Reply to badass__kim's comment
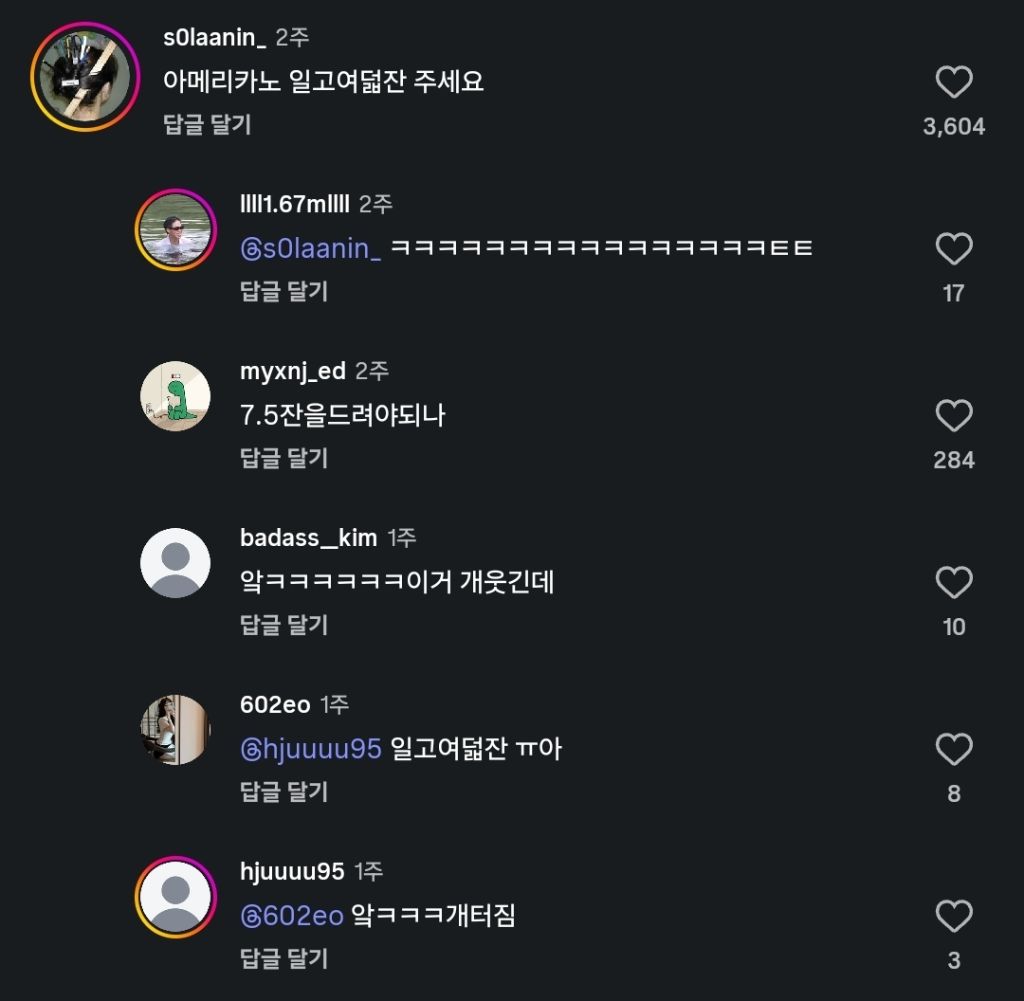This screenshot has height=1001, width=1024. tap(284, 625)
